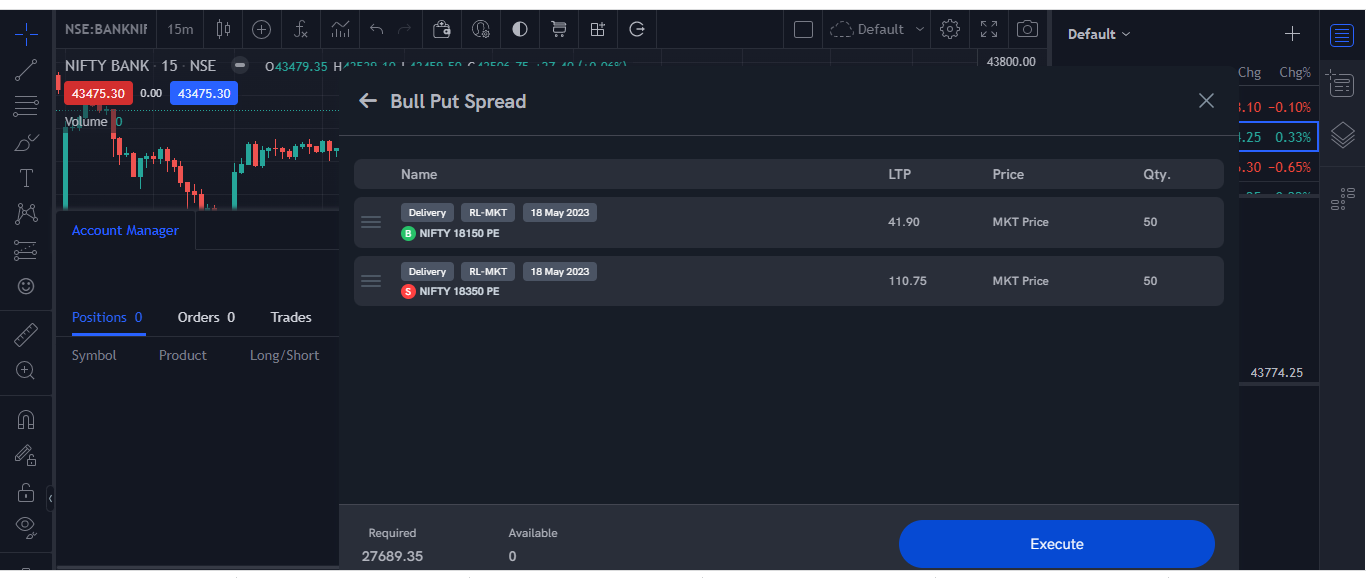Open the chart patterns tool

click(x=27, y=214)
